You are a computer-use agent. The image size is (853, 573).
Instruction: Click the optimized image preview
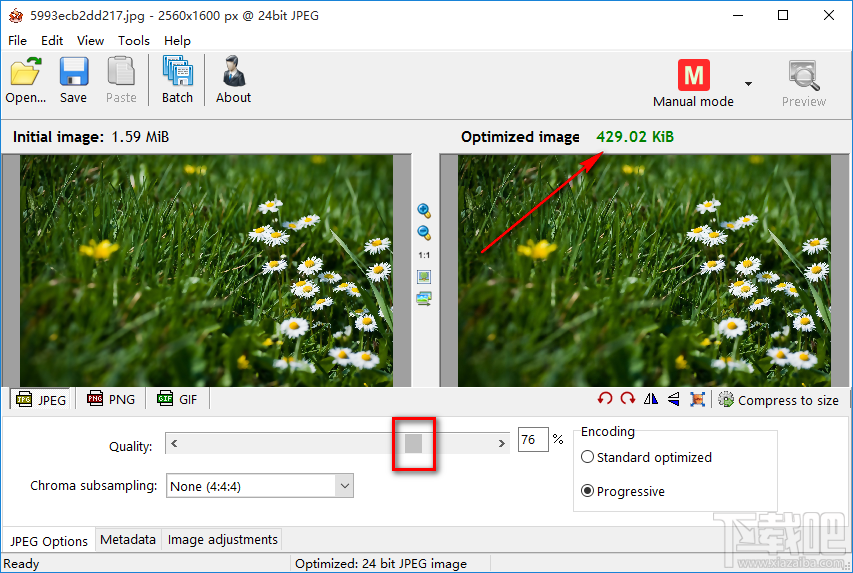coord(644,270)
